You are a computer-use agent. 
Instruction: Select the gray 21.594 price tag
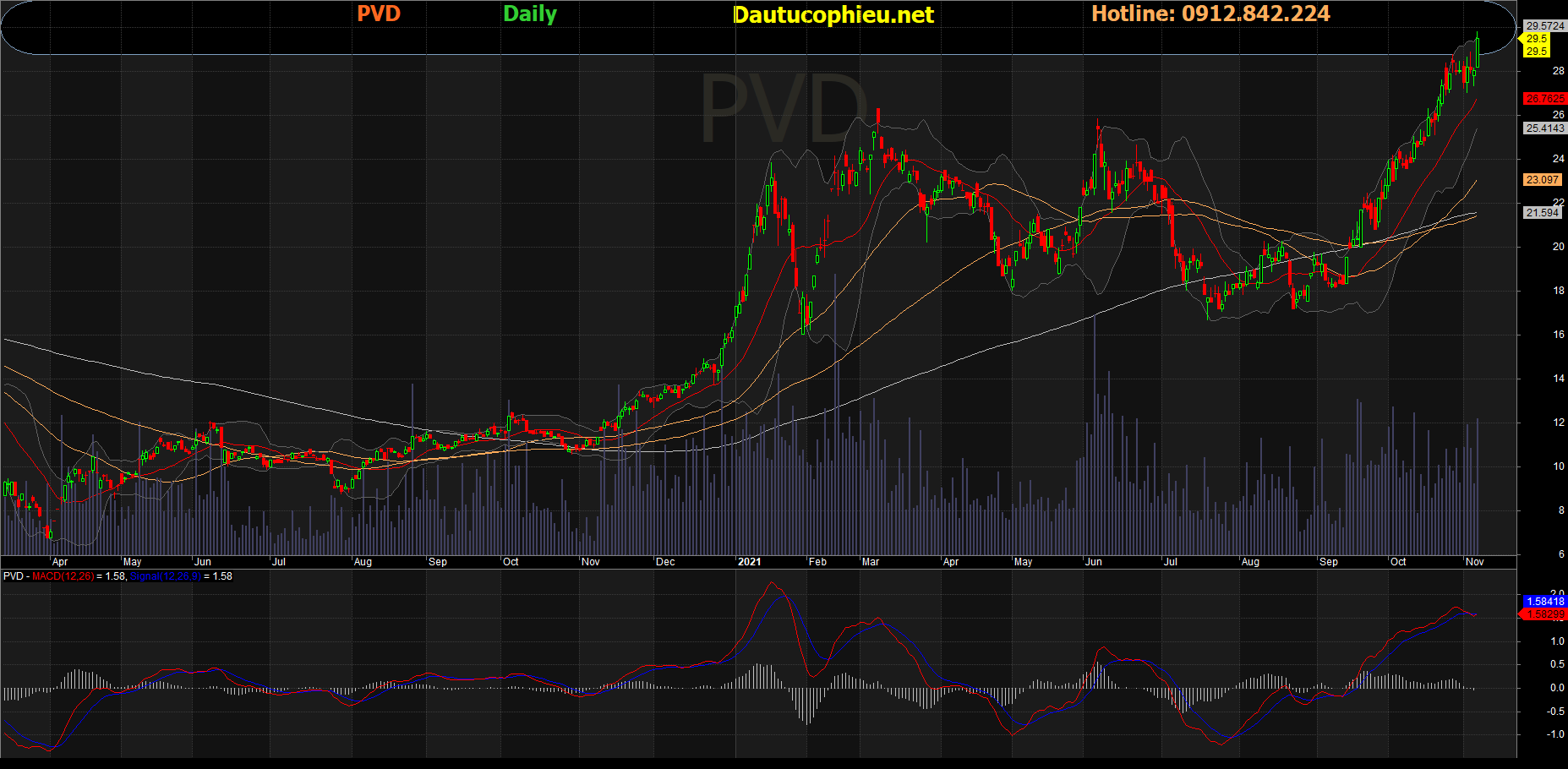(1543, 213)
